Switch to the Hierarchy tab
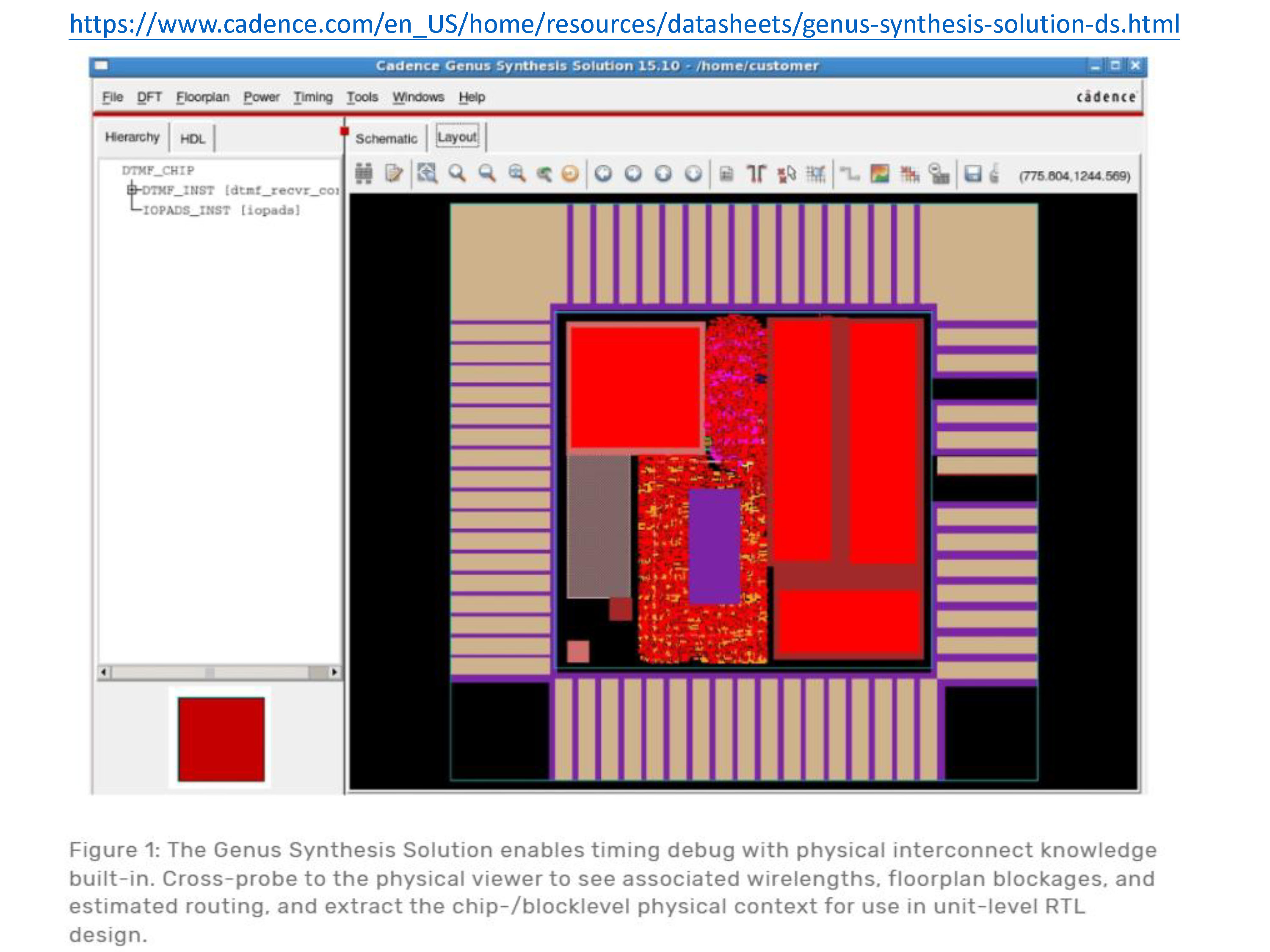1270x952 pixels. click(x=132, y=137)
